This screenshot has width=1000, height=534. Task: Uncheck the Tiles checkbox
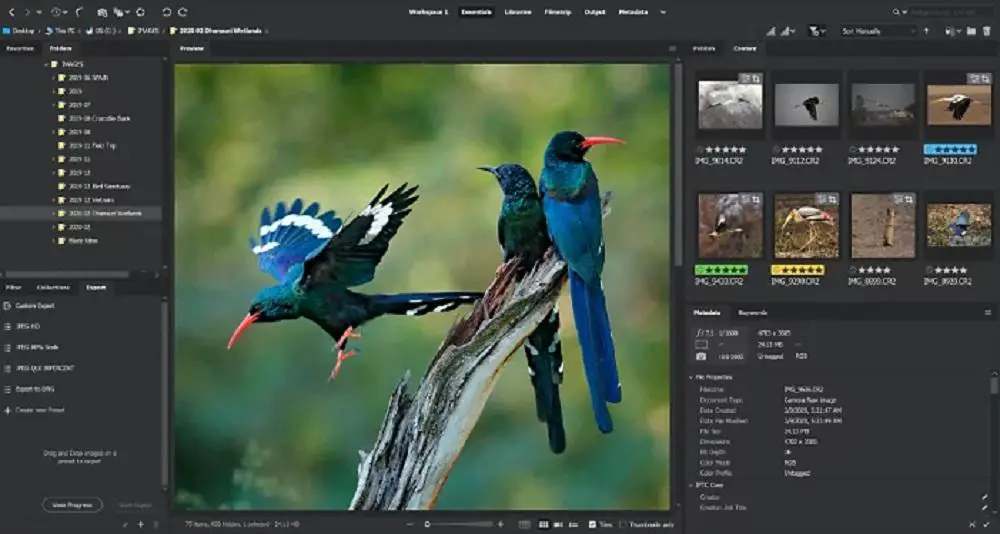click(x=591, y=524)
